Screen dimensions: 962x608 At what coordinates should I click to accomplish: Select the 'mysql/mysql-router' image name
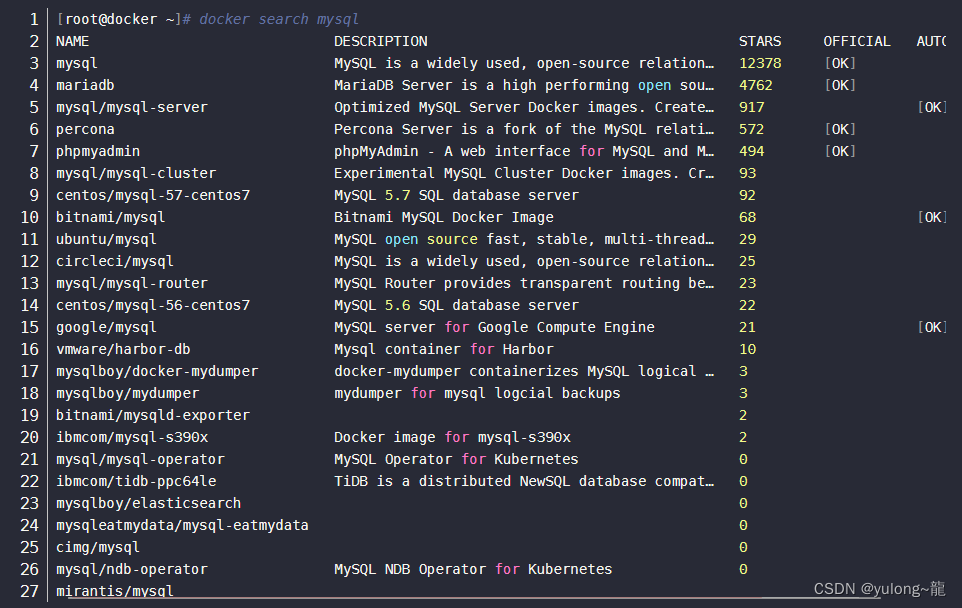click(x=132, y=283)
